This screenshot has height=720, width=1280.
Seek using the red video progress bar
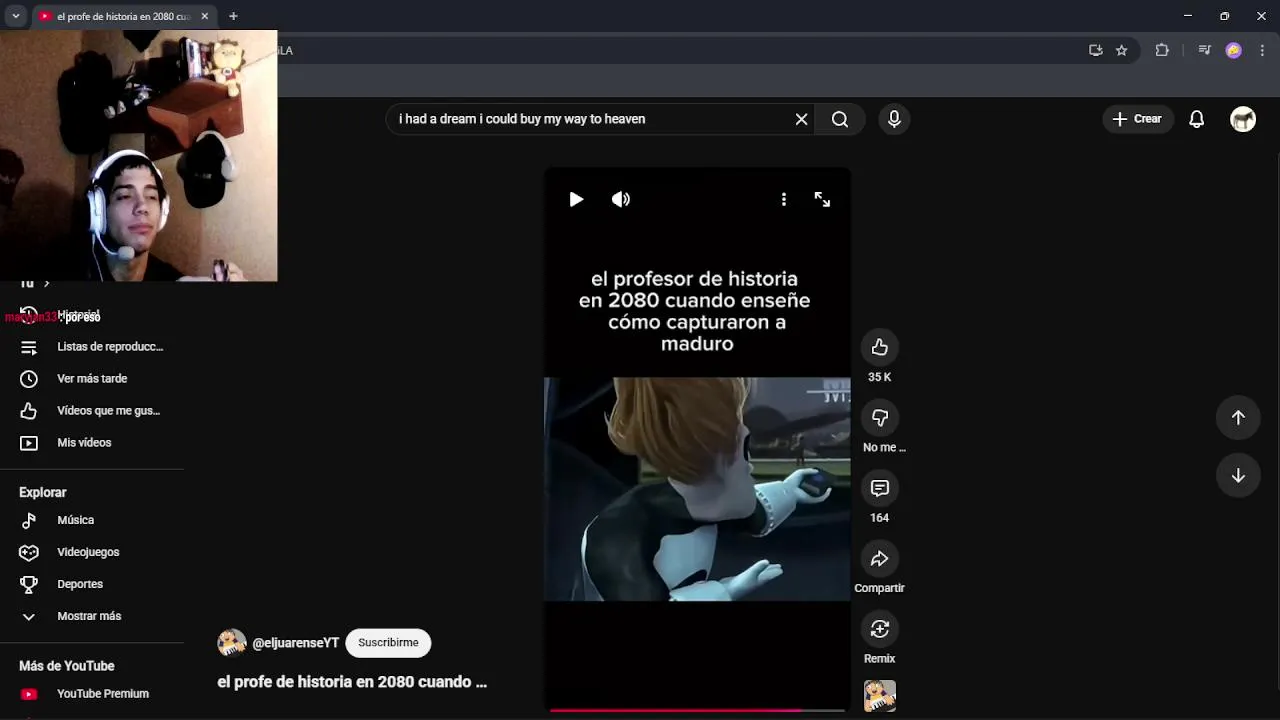tap(697, 710)
